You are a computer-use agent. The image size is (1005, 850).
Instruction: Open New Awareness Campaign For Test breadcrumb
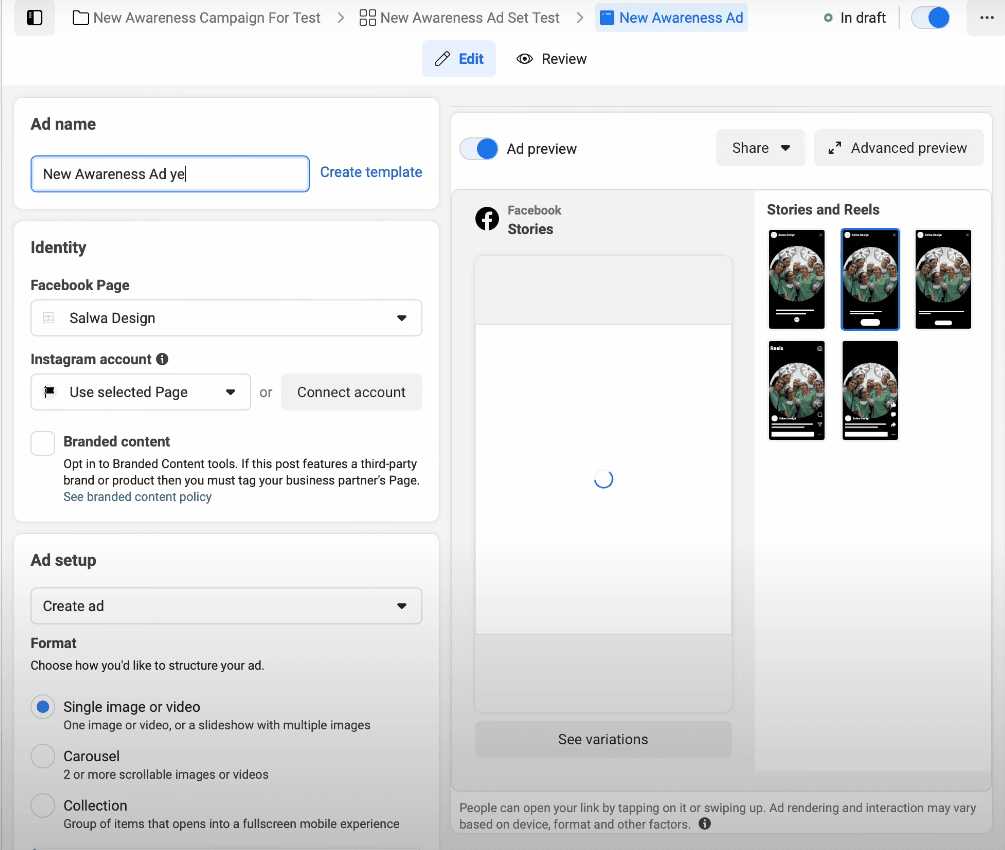click(197, 18)
